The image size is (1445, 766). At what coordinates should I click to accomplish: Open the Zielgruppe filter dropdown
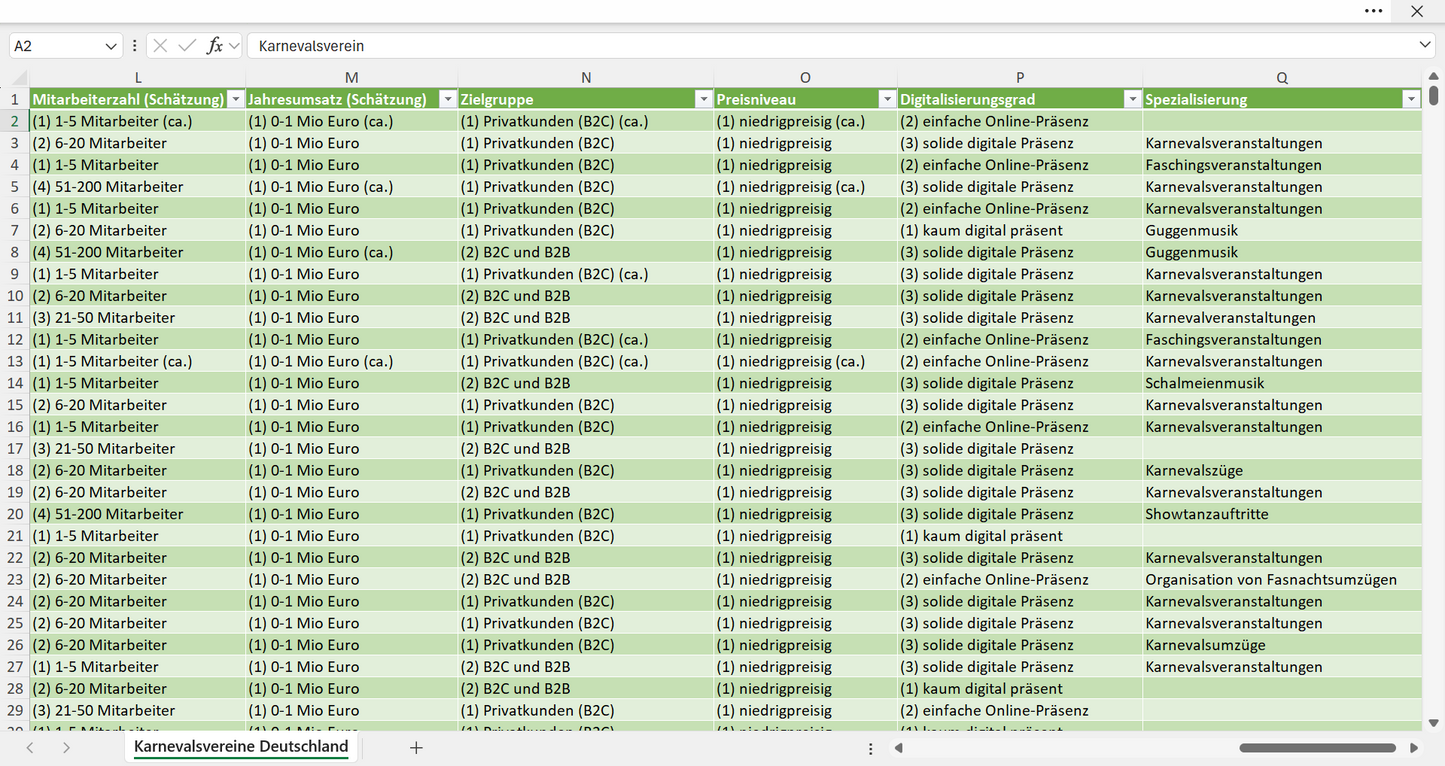coord(704,99)
